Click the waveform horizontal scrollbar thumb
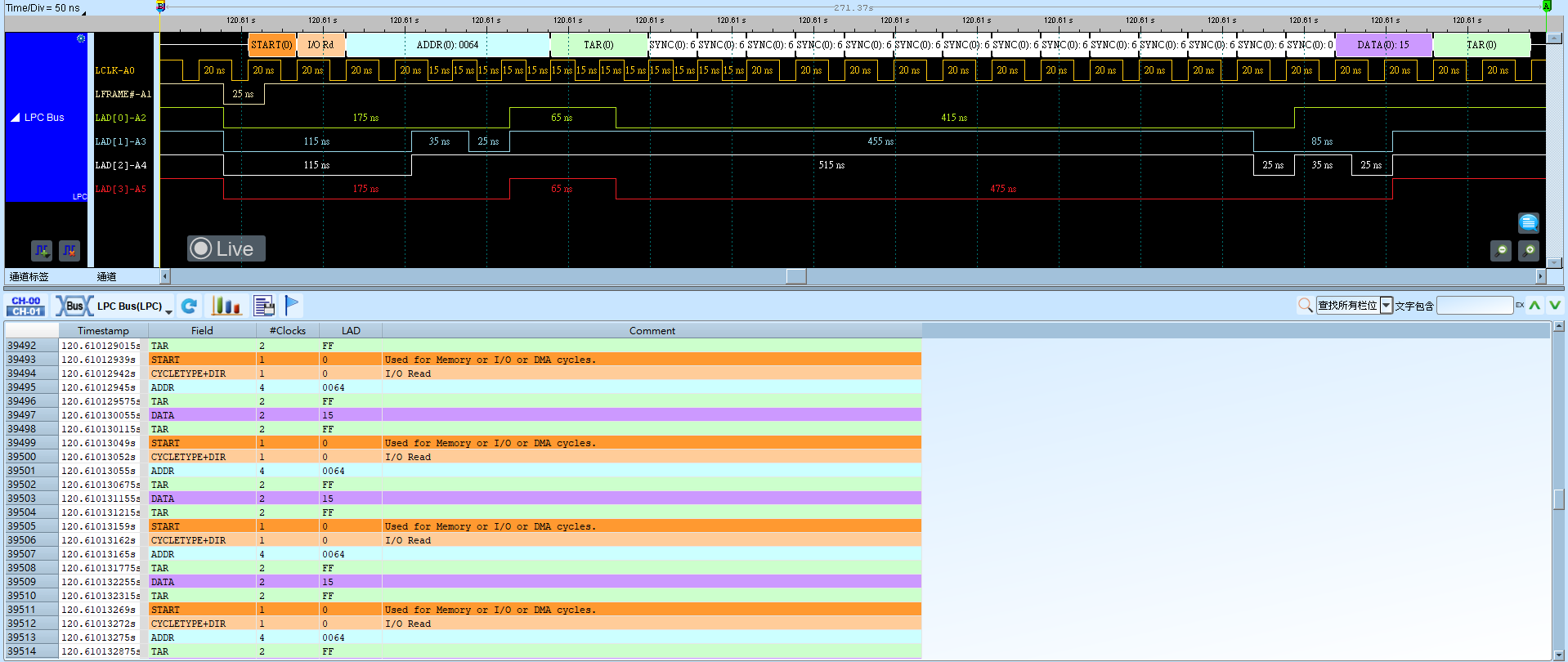This screenshot has height=662, width=1568. click(x=796, y=276)
